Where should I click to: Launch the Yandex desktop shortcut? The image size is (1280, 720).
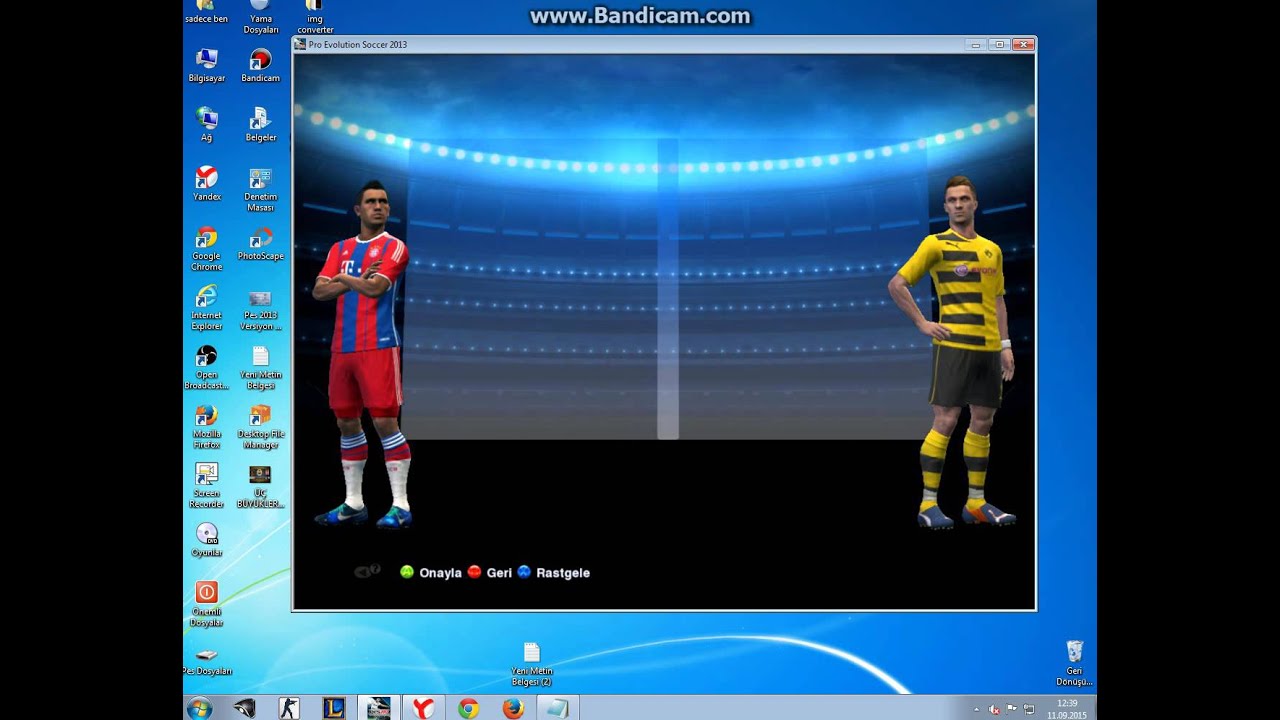pos(207,183)
